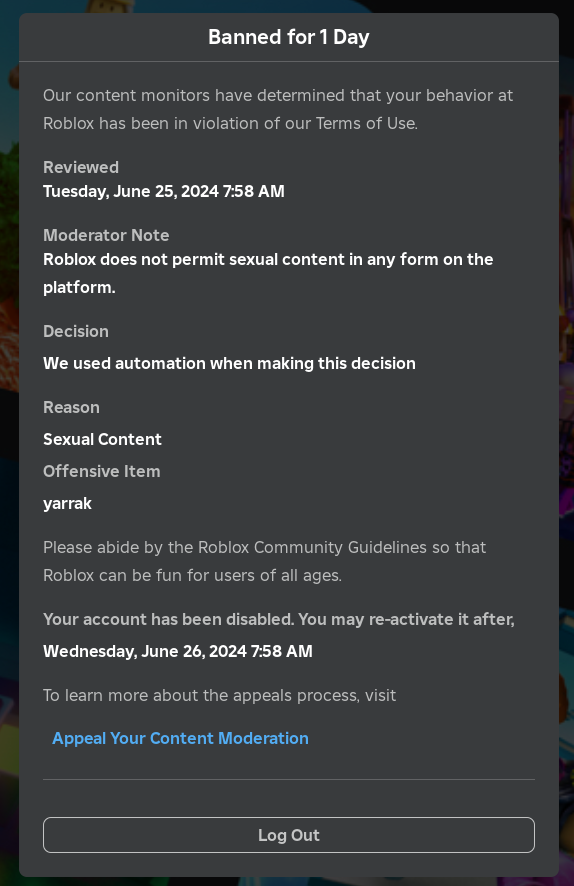Click the Reason label
Viewport: 574px width, 886px height.
[x=71, y=407]
